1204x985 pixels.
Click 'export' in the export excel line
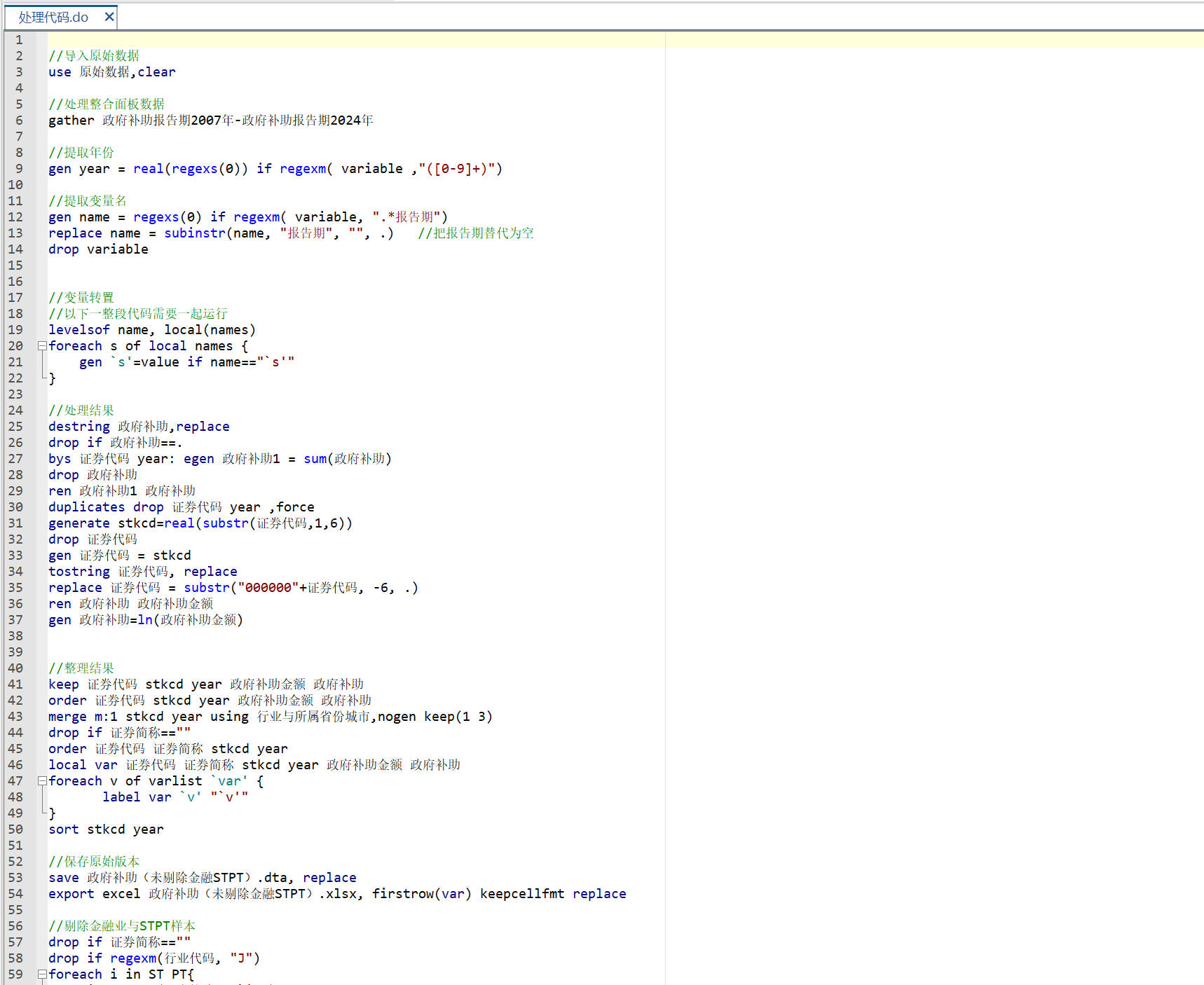pyautogui.click(x=71, y=894)
